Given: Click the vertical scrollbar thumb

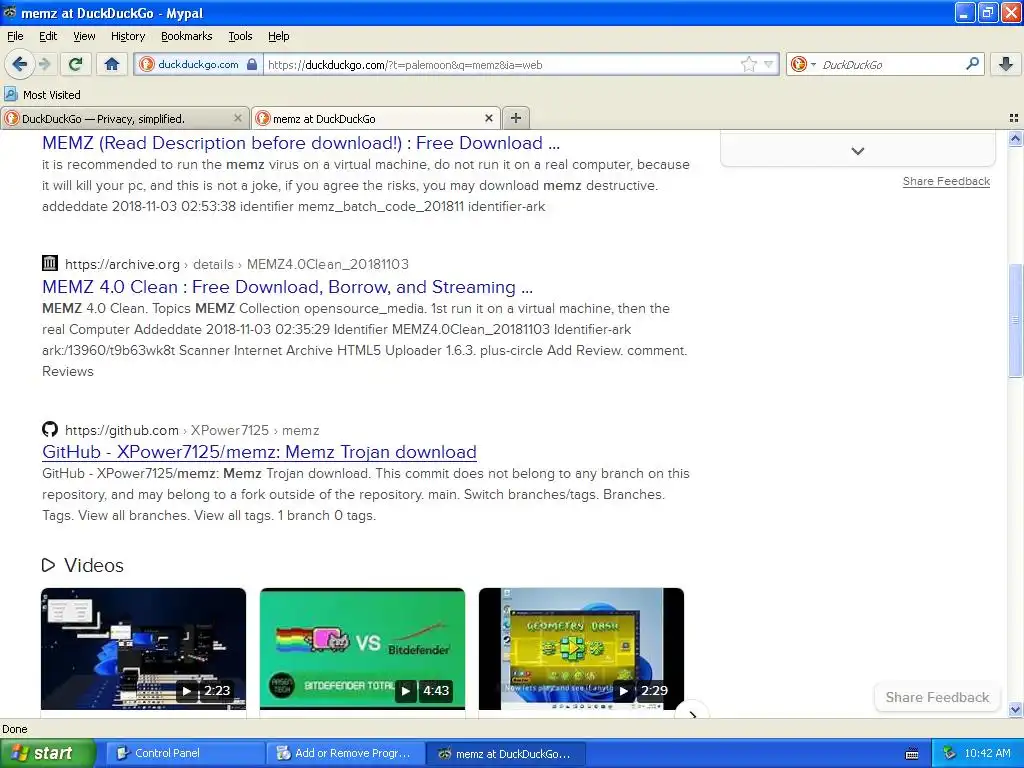Looking at the screenshot, I should tap(1015, 320).
